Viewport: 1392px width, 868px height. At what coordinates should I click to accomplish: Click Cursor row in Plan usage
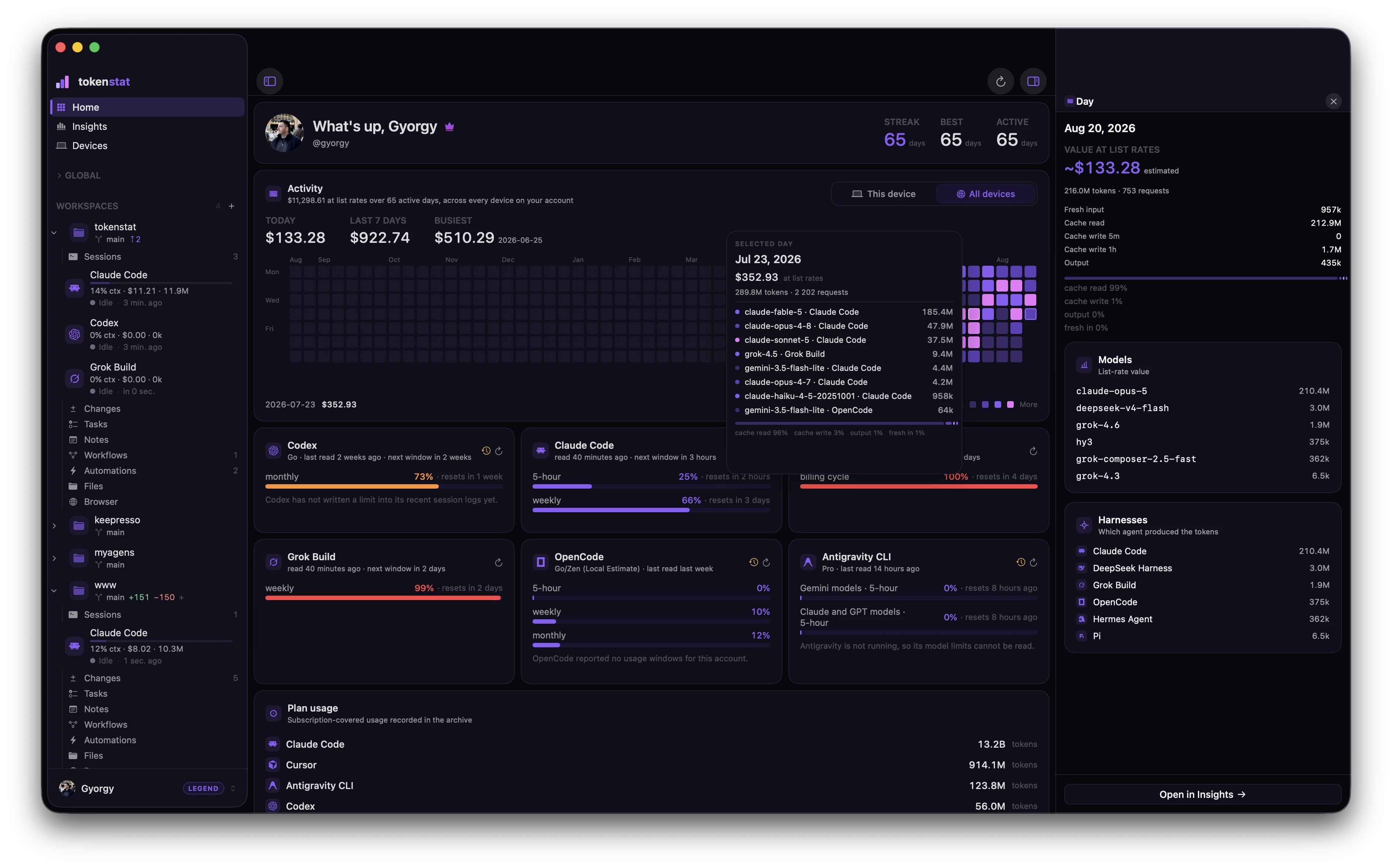(651, 765)
